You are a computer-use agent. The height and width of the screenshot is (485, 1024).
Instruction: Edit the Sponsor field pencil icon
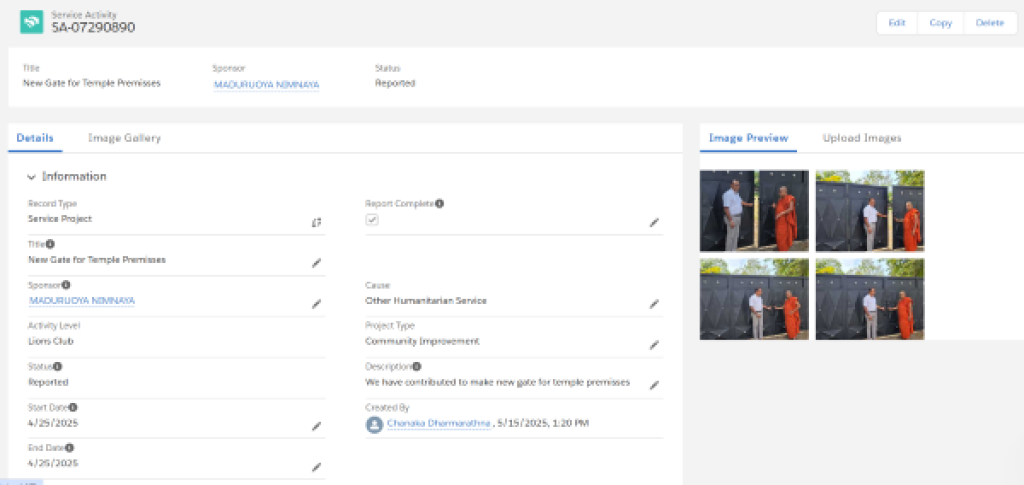click(317, 304)
